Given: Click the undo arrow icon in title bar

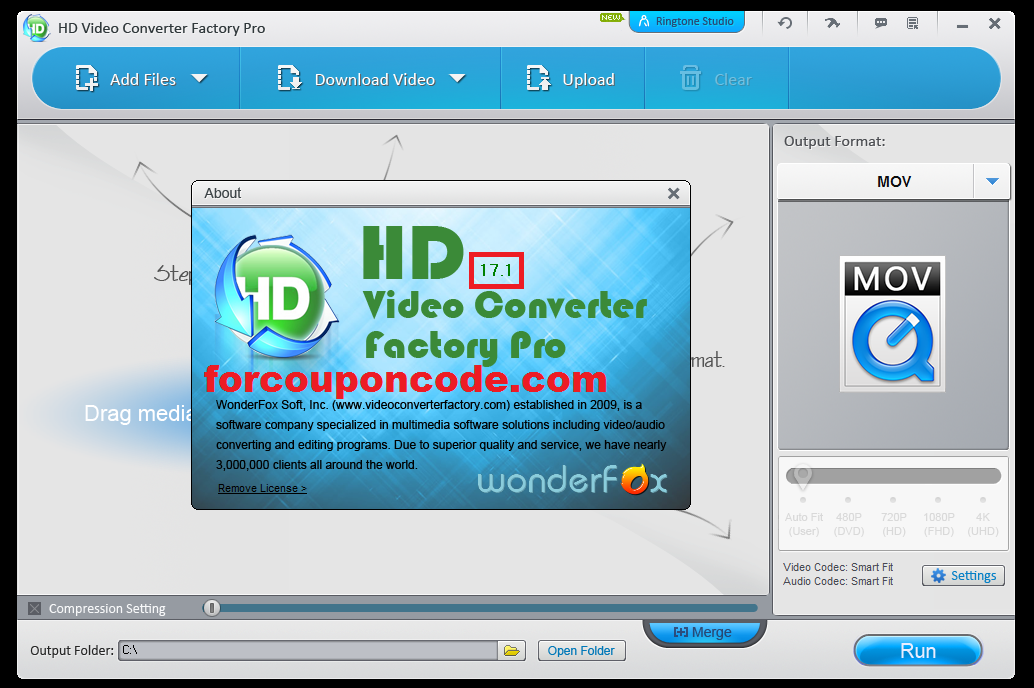Looking at the screenshot, I should (x=785, y=23).
